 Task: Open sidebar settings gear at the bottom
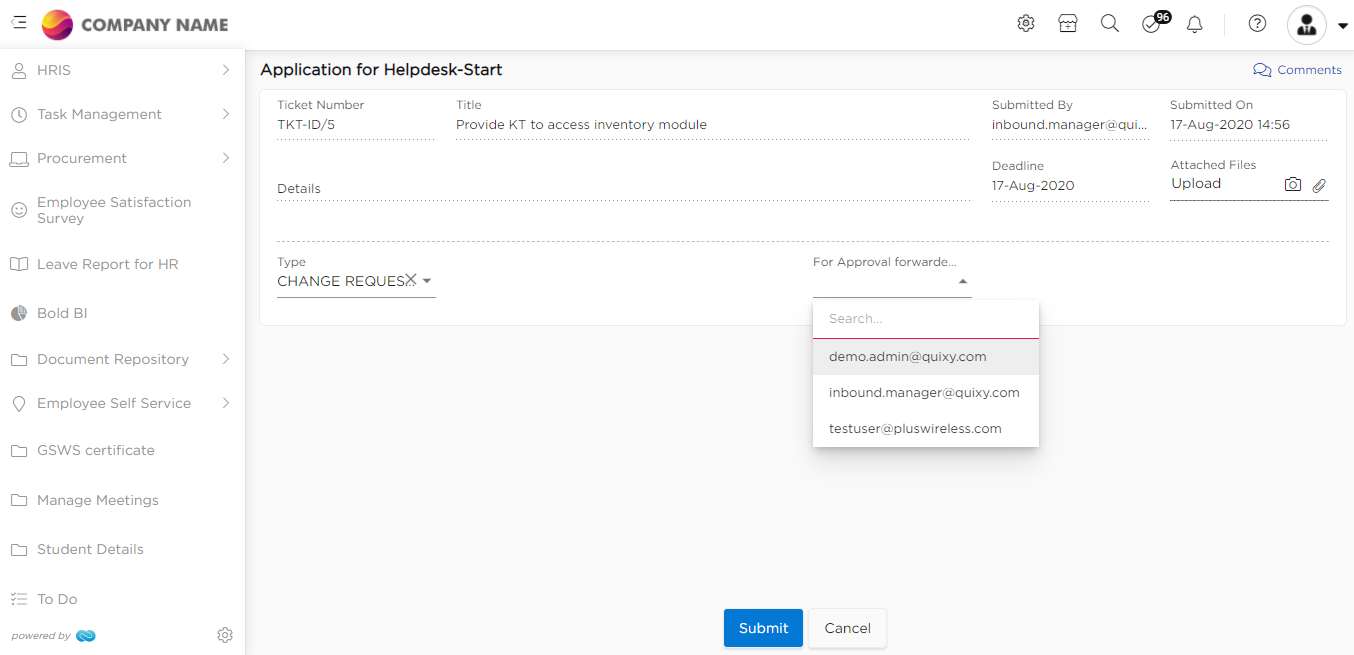coord(225,635)
